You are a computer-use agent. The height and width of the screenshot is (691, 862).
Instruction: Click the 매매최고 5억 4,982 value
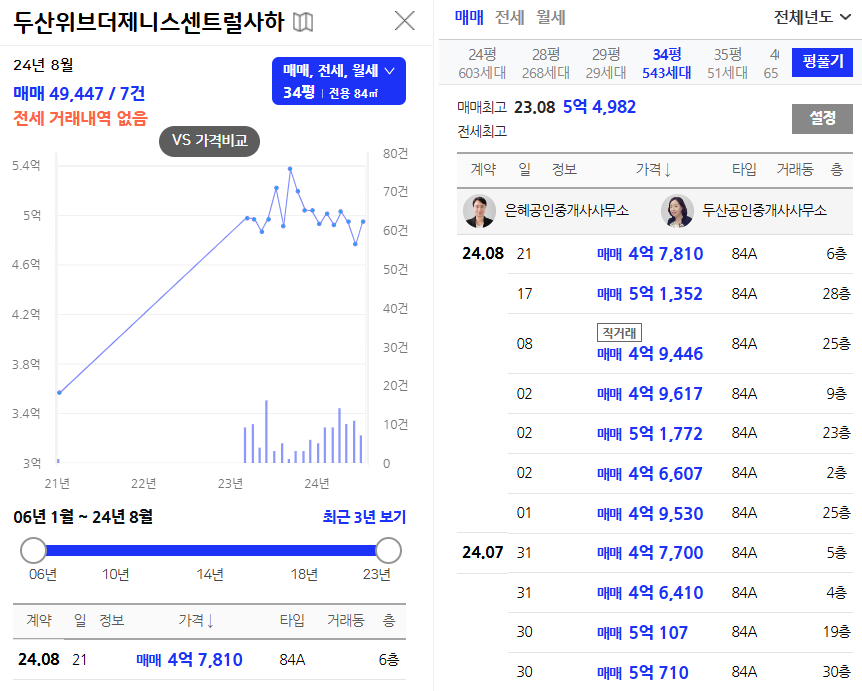[x=599, y=107]
